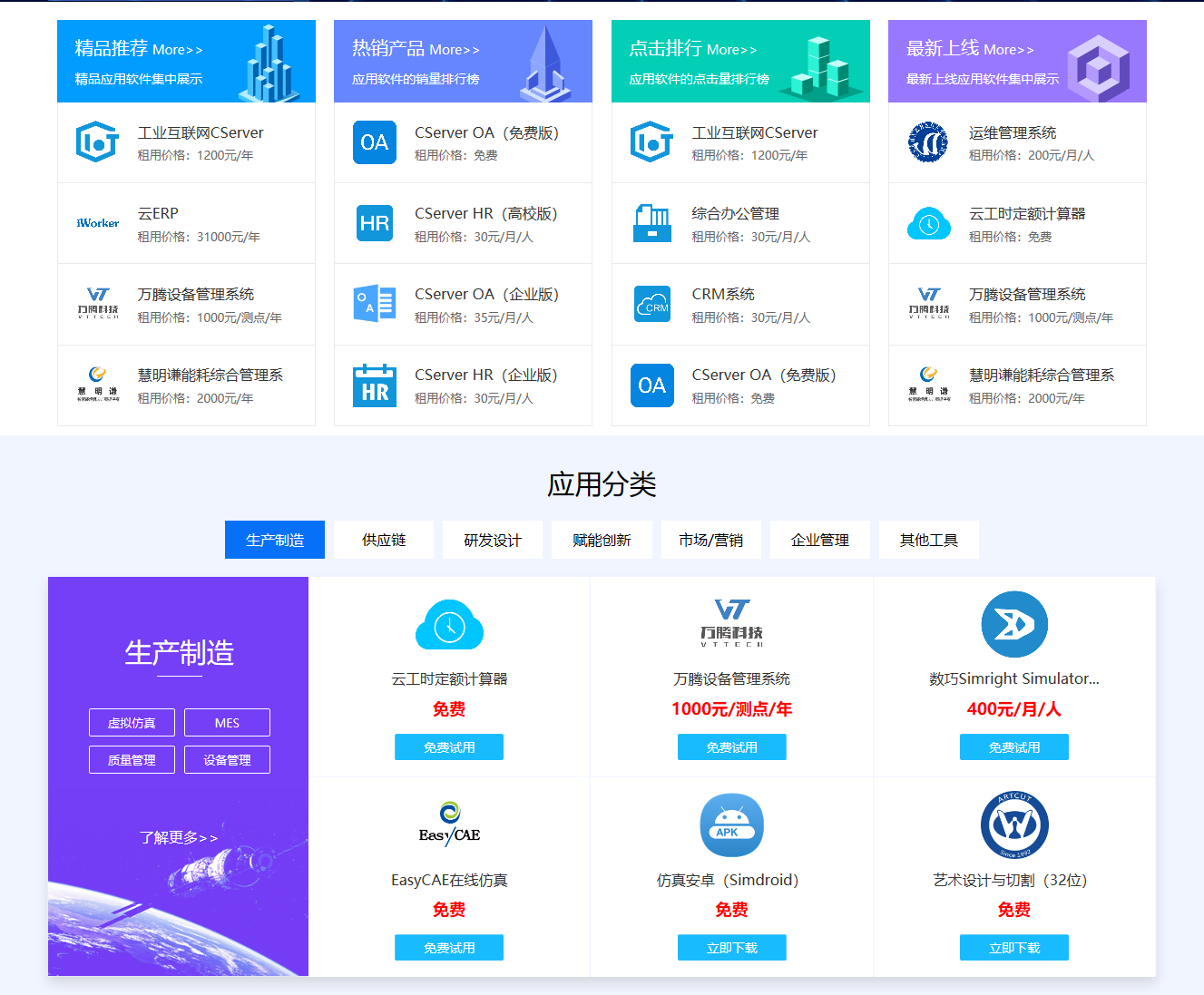Click 万腾科技 logo in 最新上线 list
The image size is (1204, 995).
point(928,304)
